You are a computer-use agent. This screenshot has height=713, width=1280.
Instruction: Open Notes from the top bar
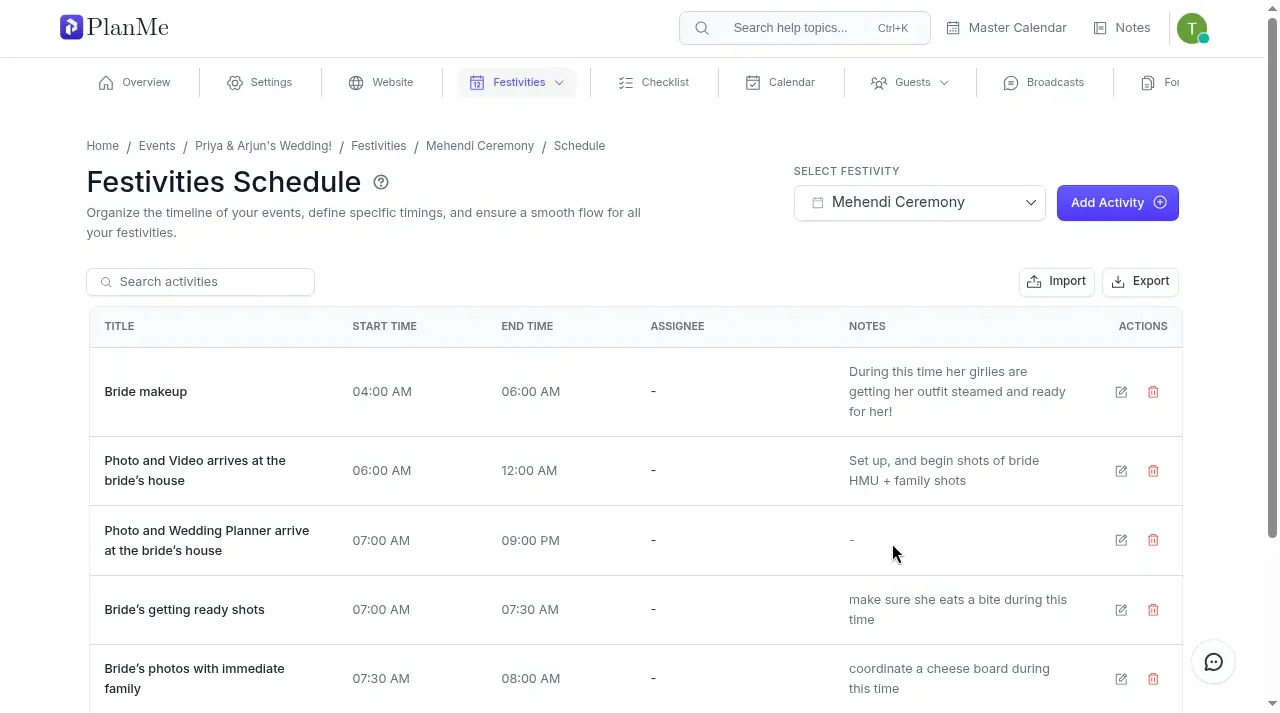point(1122,28)
